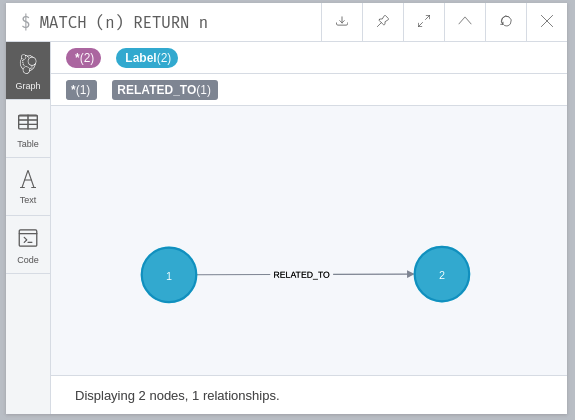Open the Text view
The image size is (575, 420).
[28, 187]
